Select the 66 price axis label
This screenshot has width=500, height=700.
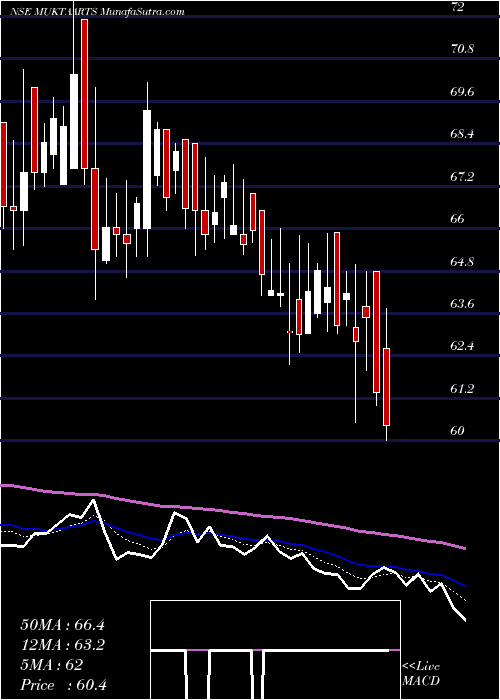tap(458, 219)
